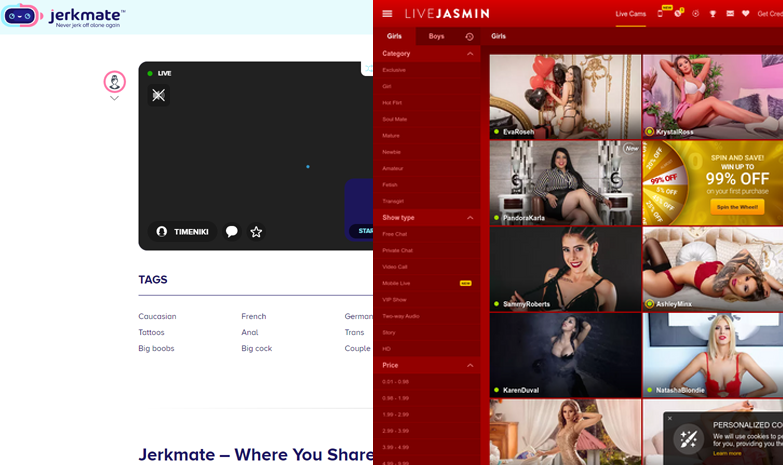Click the French tag on Jerkmate
Image resolution: width=783 pixels, height=465 pixels.
(254, 316)
